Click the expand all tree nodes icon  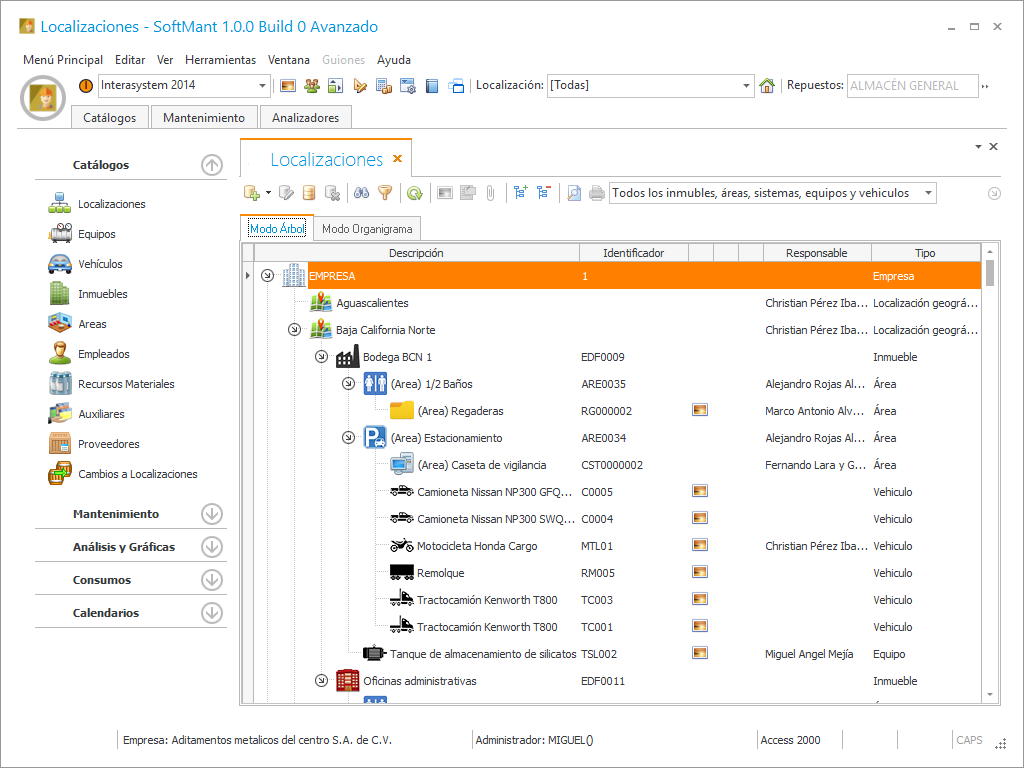tap(520, 193)
